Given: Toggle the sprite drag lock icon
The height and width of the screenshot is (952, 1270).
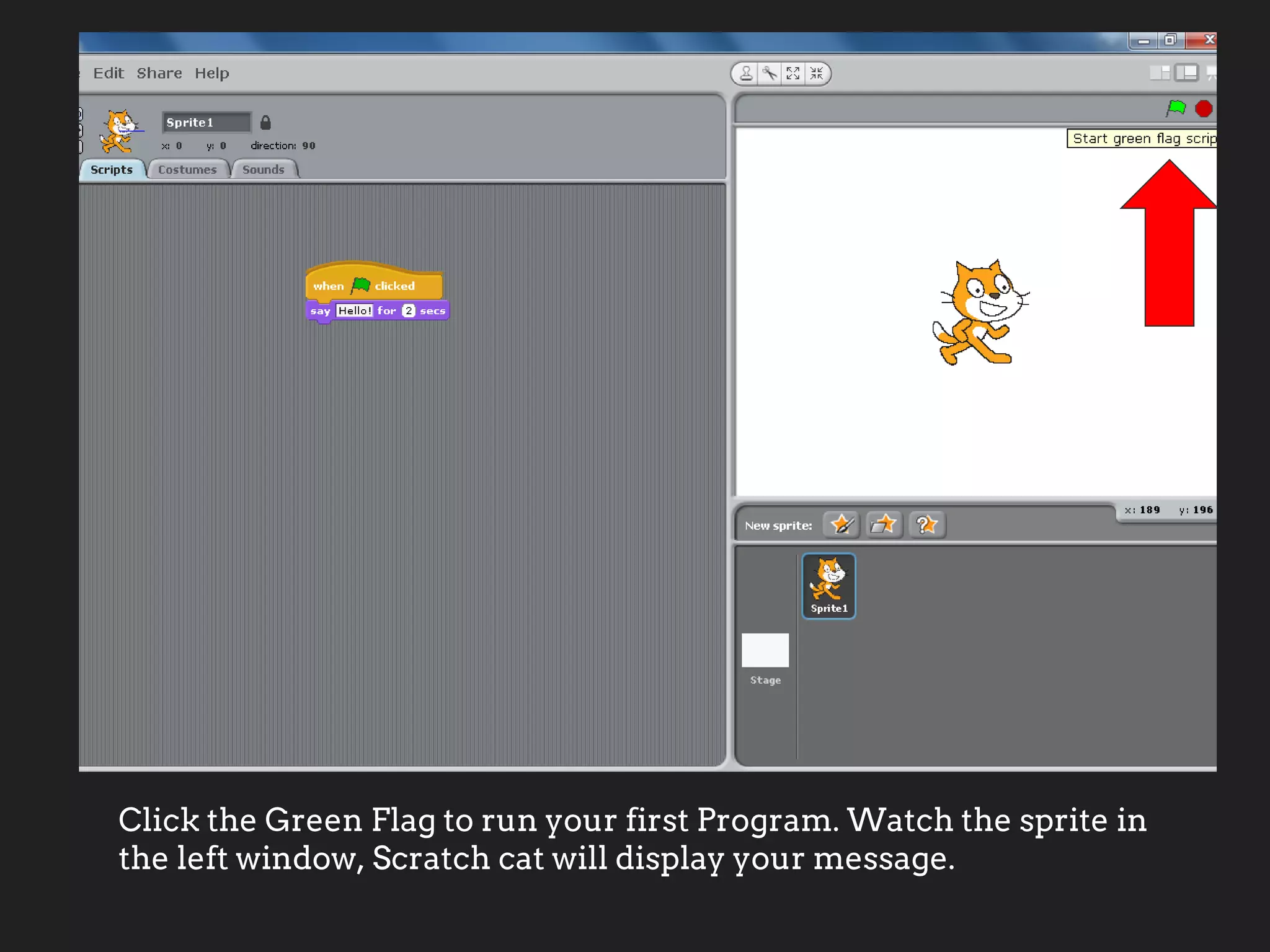Looking at the screenshot, I should (265, 123).
